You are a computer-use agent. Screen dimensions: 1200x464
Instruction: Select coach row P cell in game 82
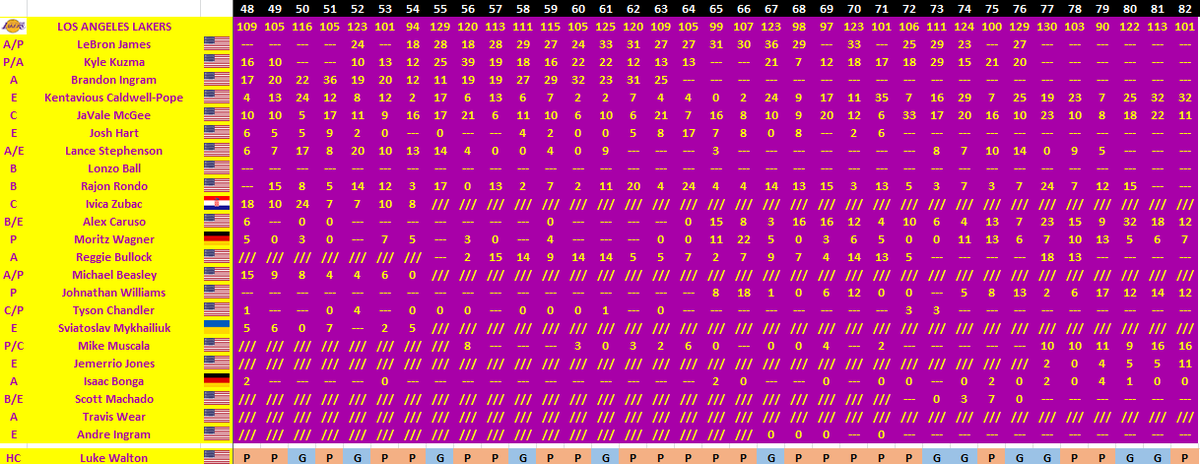click(1185, 458)
